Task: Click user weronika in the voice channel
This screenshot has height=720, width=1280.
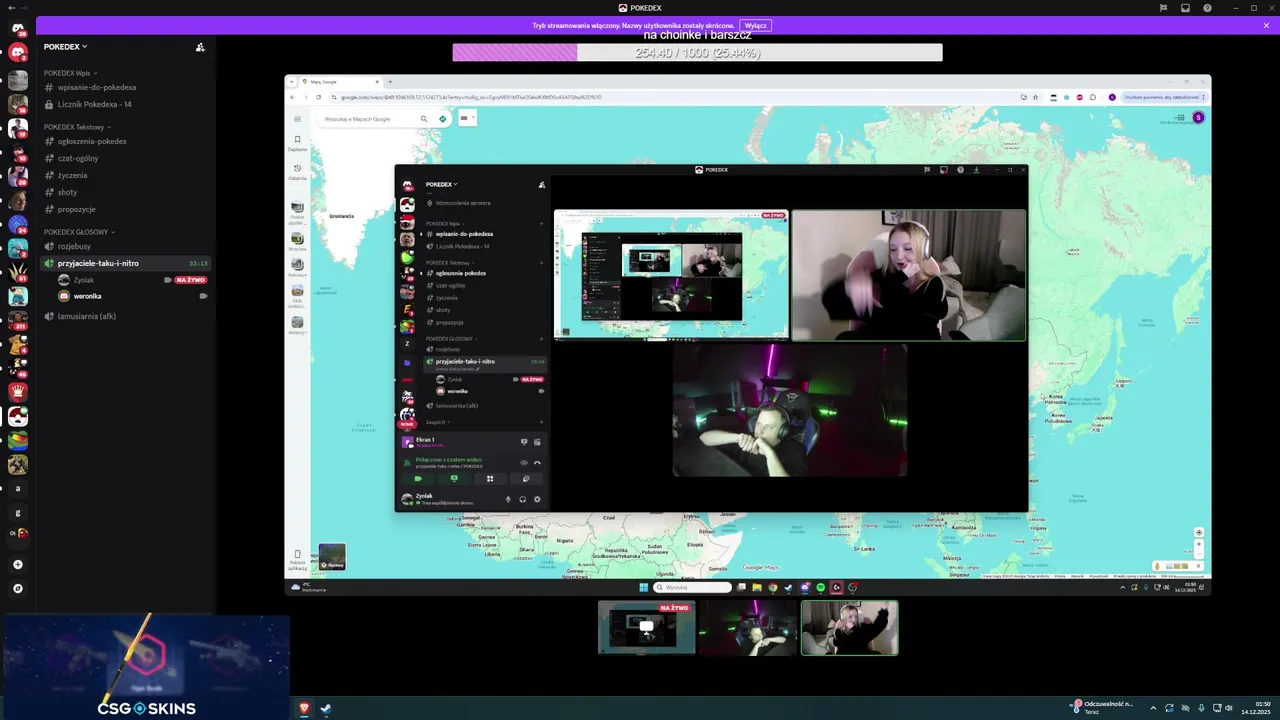Action: (87, 296)
